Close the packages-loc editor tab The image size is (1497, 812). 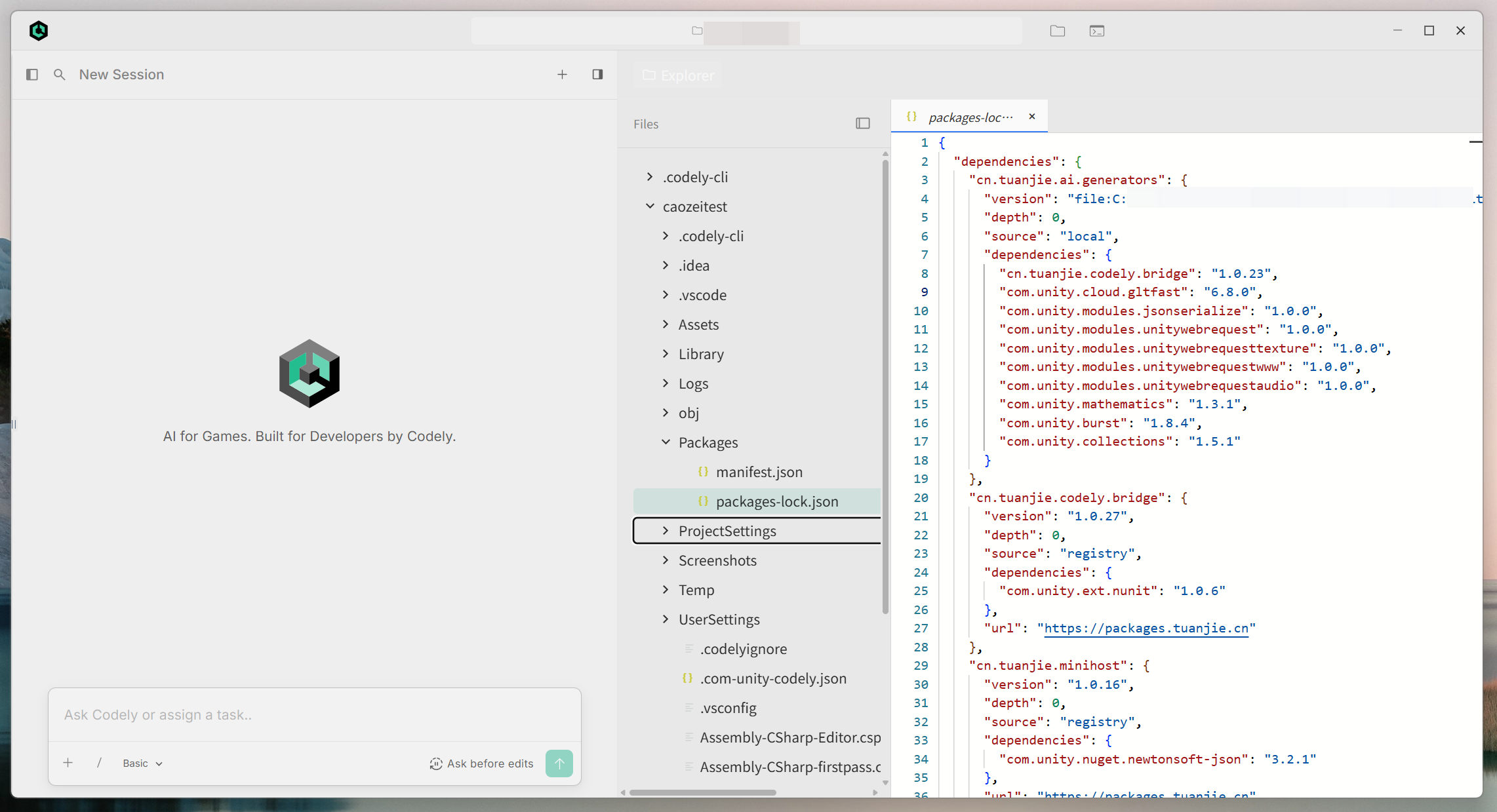coord(1032,117)
